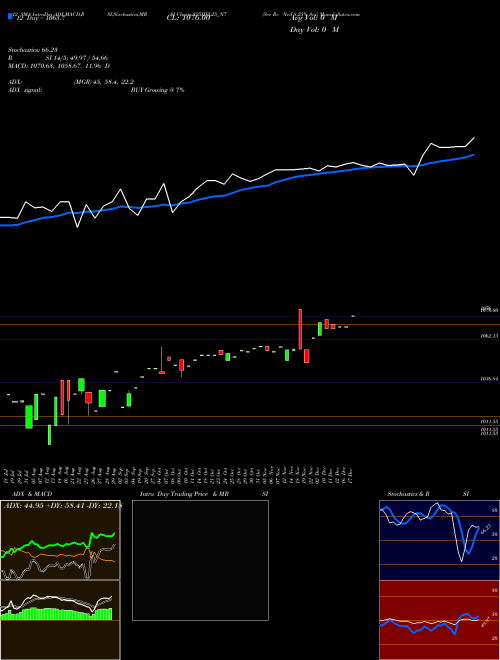Select the 'Day Vol: 0 M' label

pyautogui.click(x=314, y=30)
